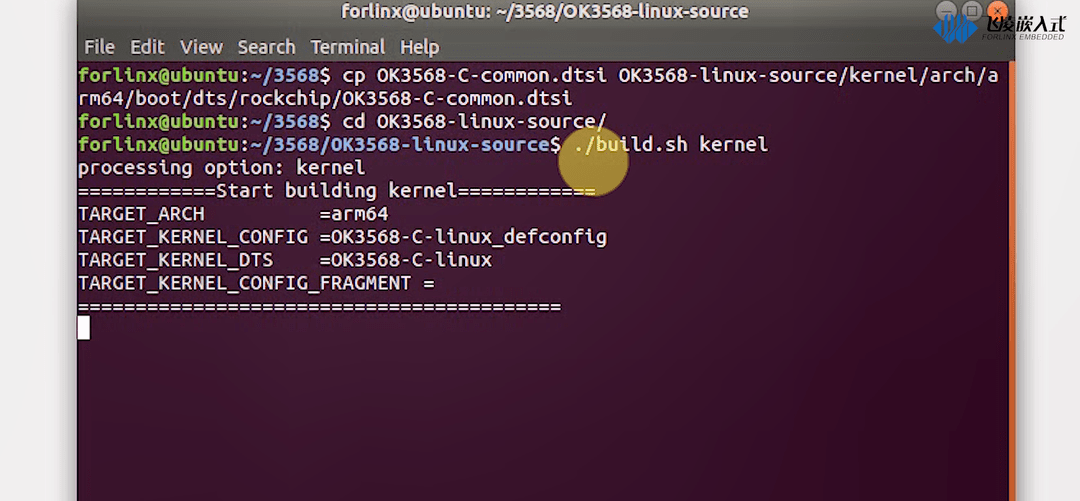This screenshot has width=1080, height=501.
Task: Maximize the terminal window
Action: coord(971,11)
